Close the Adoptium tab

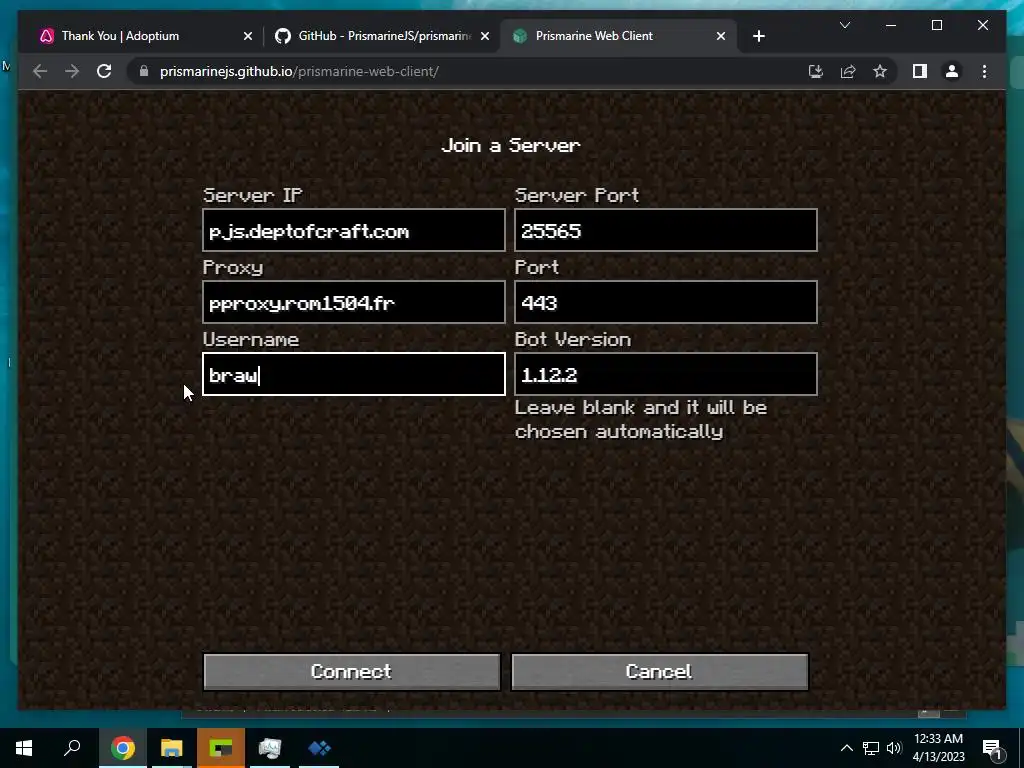[x=248, y=37]
